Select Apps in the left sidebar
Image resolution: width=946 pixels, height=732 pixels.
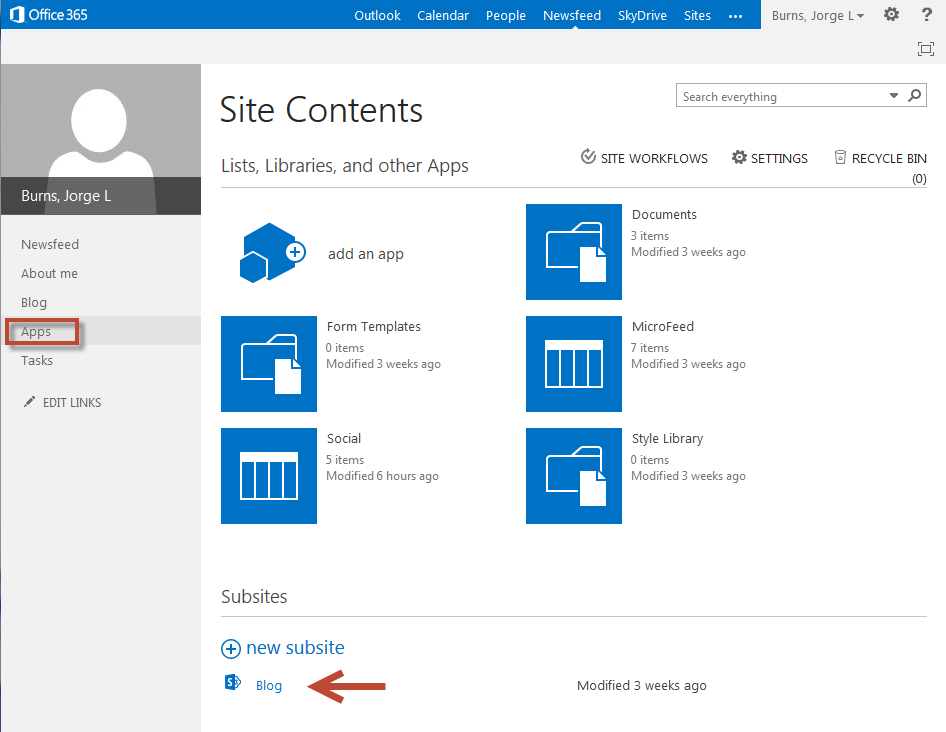coord(36,332)
